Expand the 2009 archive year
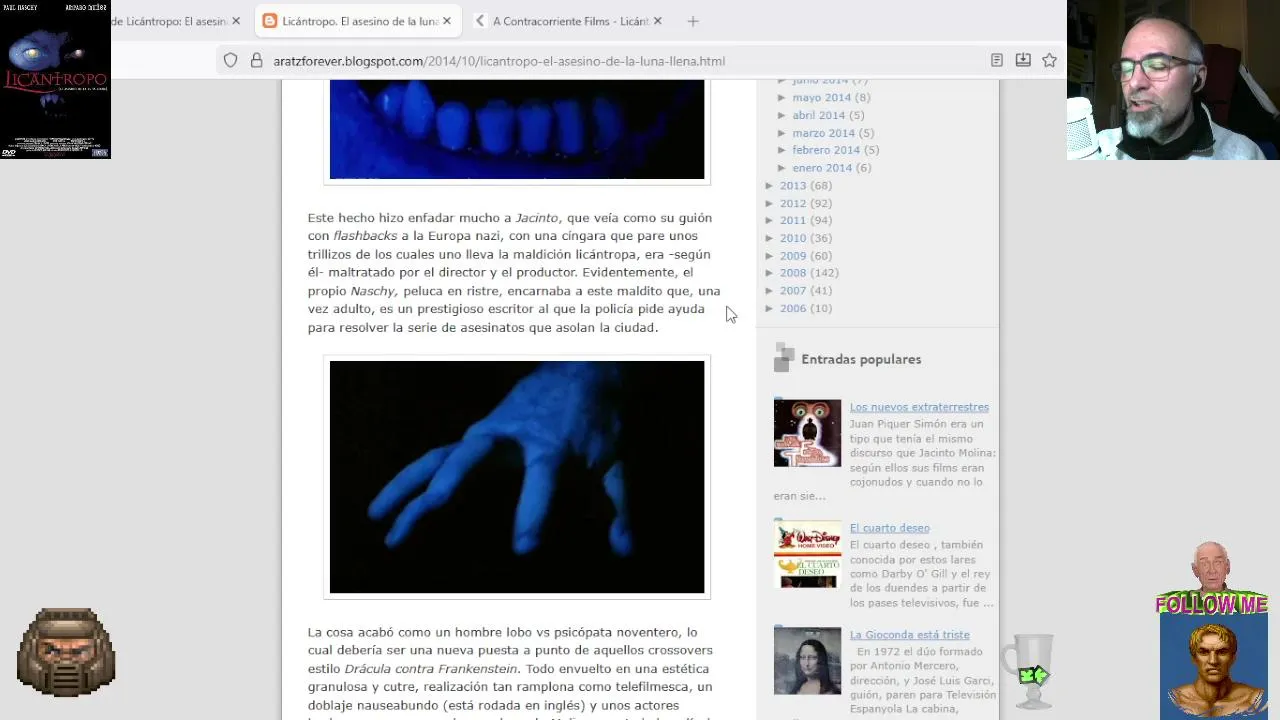Image resolution: width=1280 pixels, height=720 pixels. click(770, 256)
